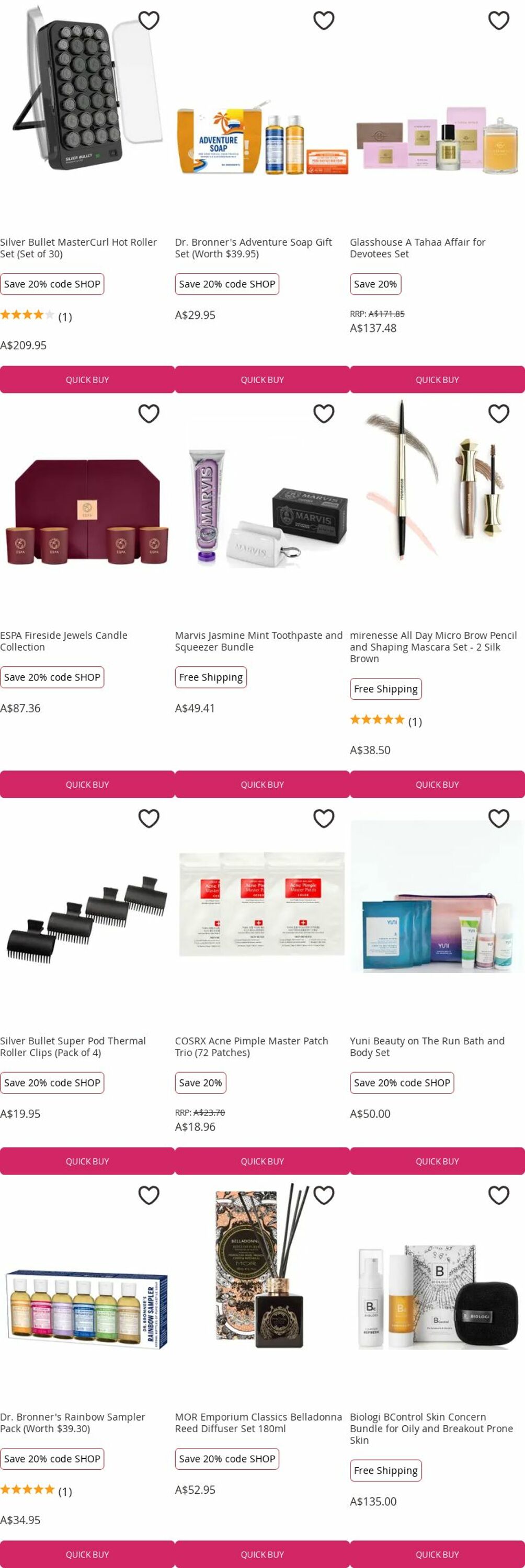Open COSRX Acne Pimple Master Patch Trio product link
Viewport: 525px width, 1568px height.
point(252,1047)
